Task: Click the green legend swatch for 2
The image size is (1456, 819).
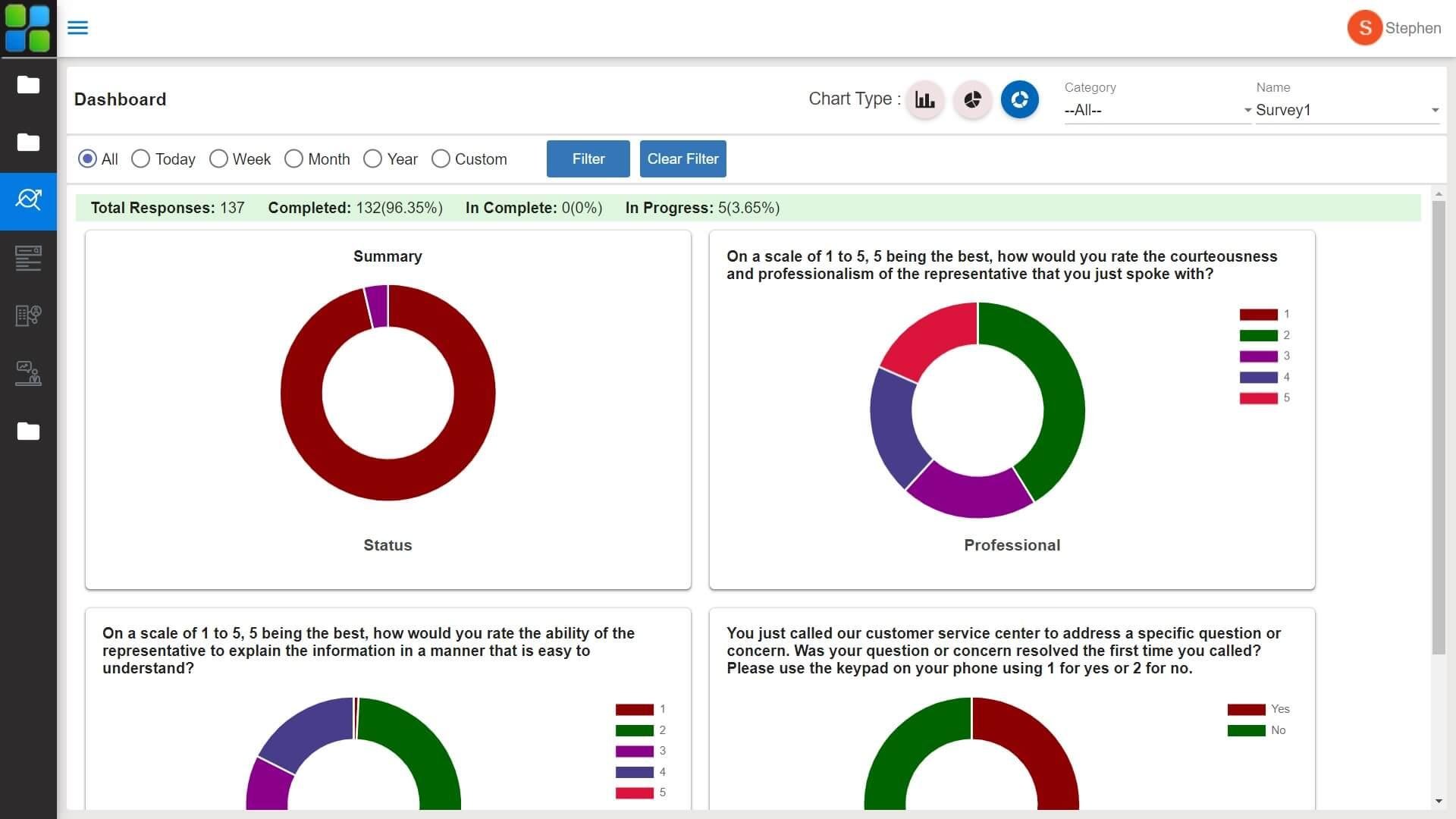Action: point(1258,335)
